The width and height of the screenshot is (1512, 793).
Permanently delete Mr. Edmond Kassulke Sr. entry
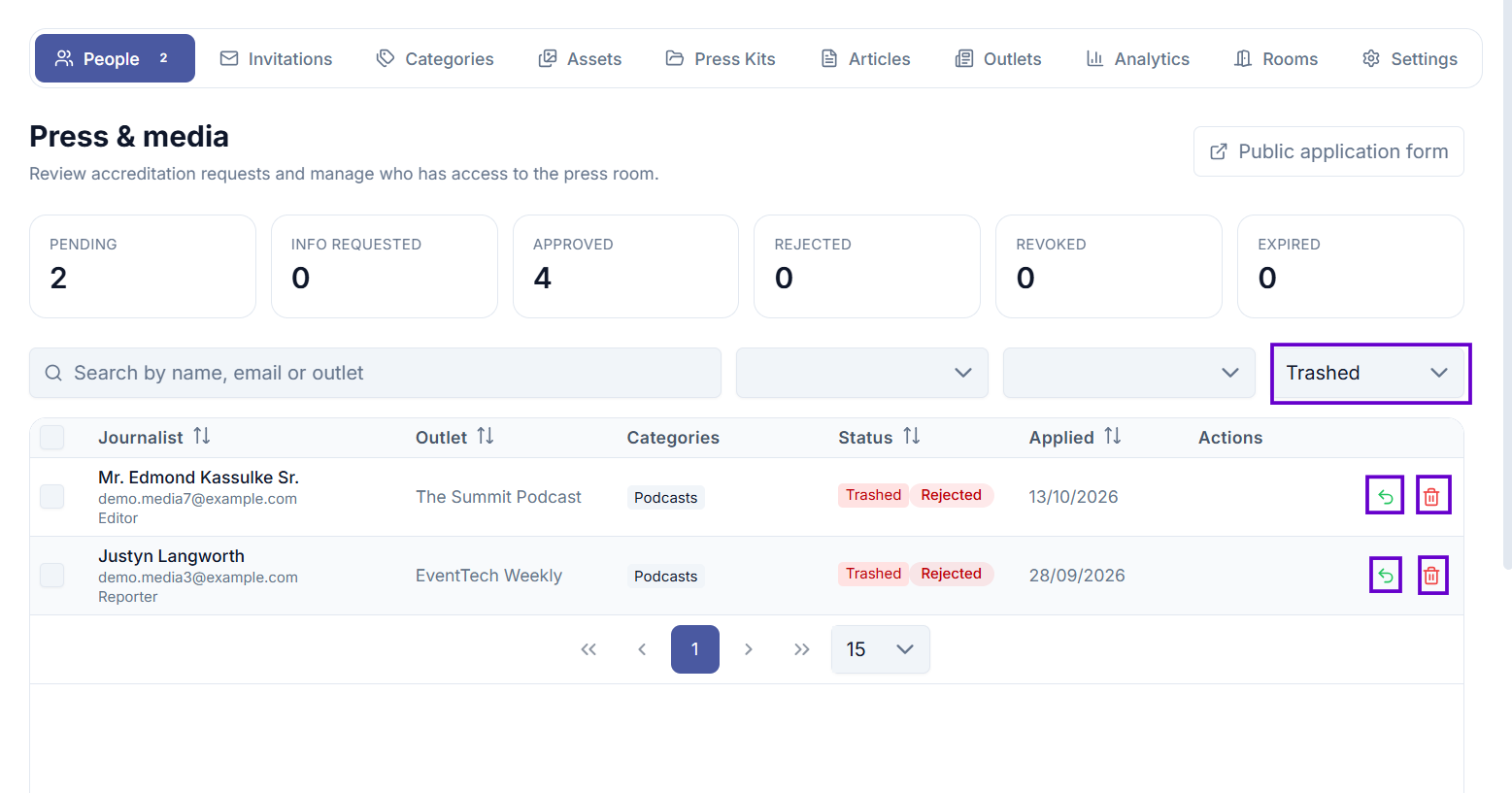1432,496
